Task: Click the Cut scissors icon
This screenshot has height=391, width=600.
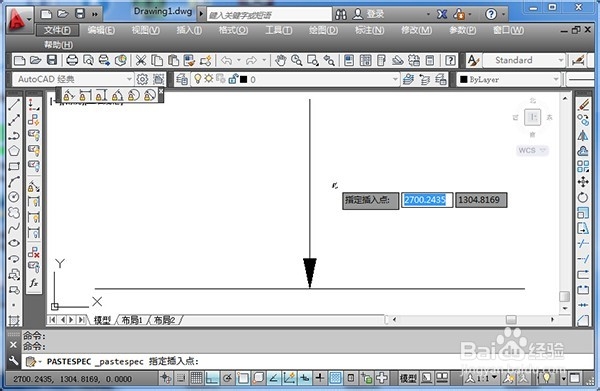Action: [141, 60]
